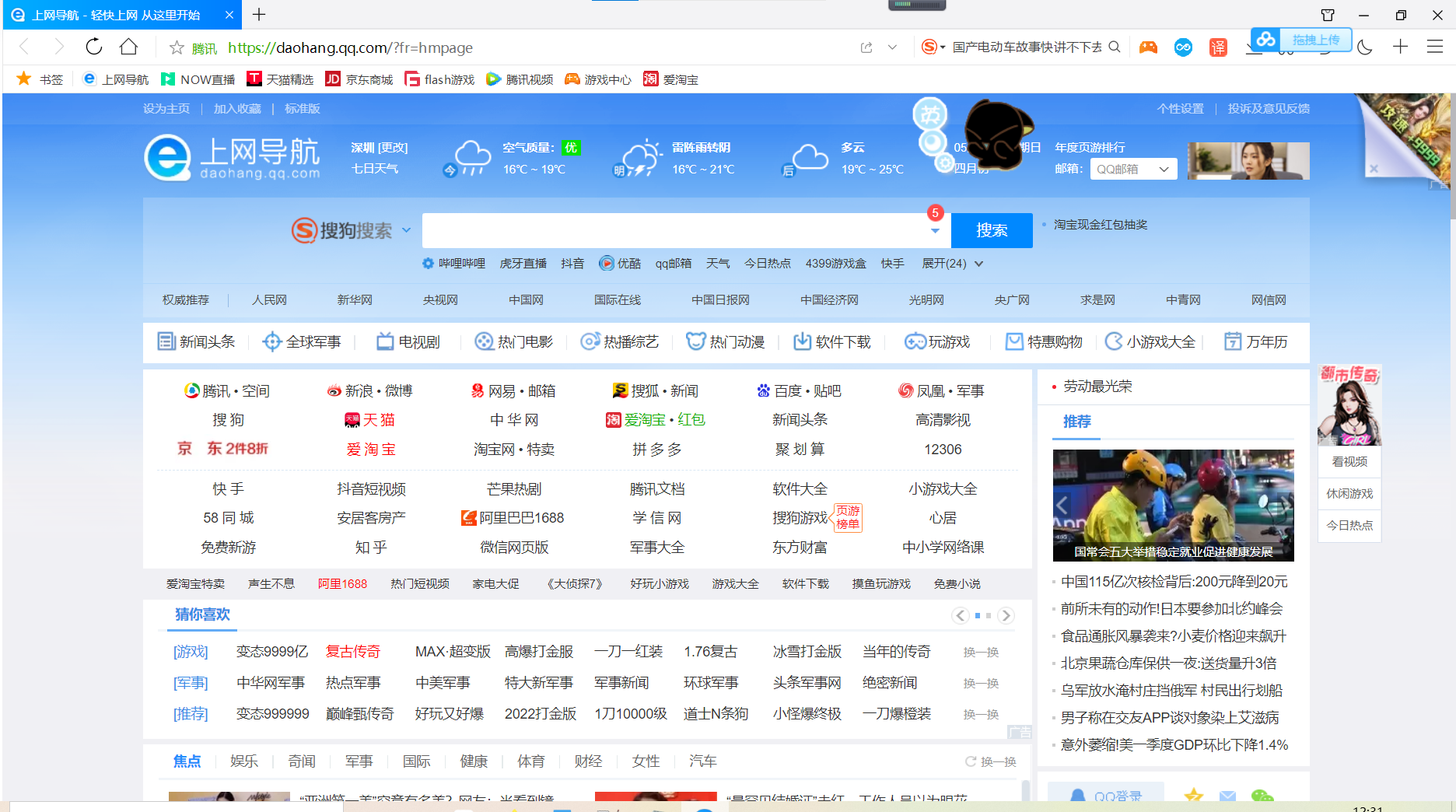
Task: Open 今日热点 in right sidebar
Action: (1349, 525)
